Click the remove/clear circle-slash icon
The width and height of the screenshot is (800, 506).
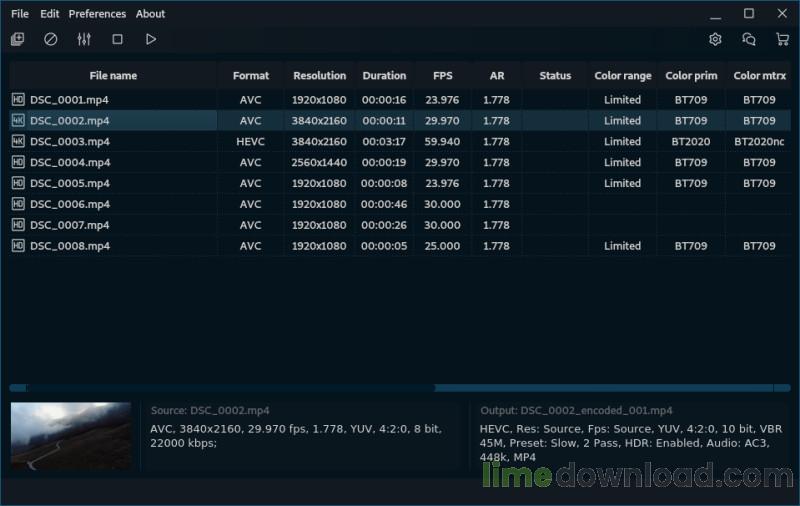(x=51, y=39)
